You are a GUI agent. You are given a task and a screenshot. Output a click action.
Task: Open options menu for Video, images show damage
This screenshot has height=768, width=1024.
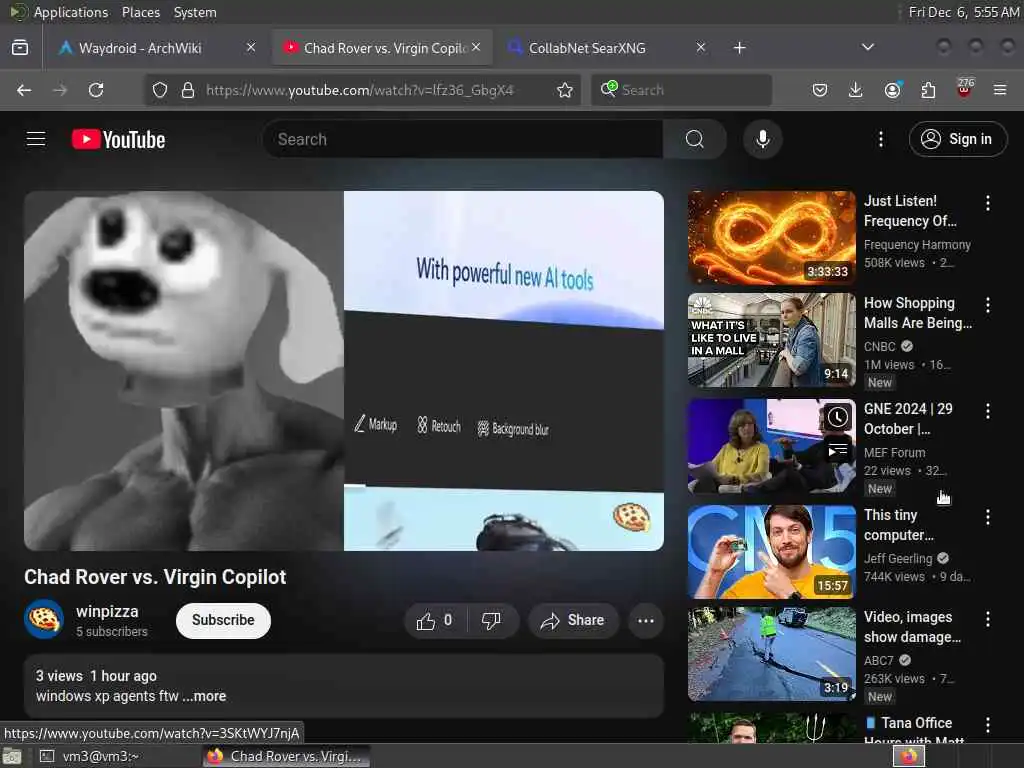pyautogui.click(x=987, y=619)
